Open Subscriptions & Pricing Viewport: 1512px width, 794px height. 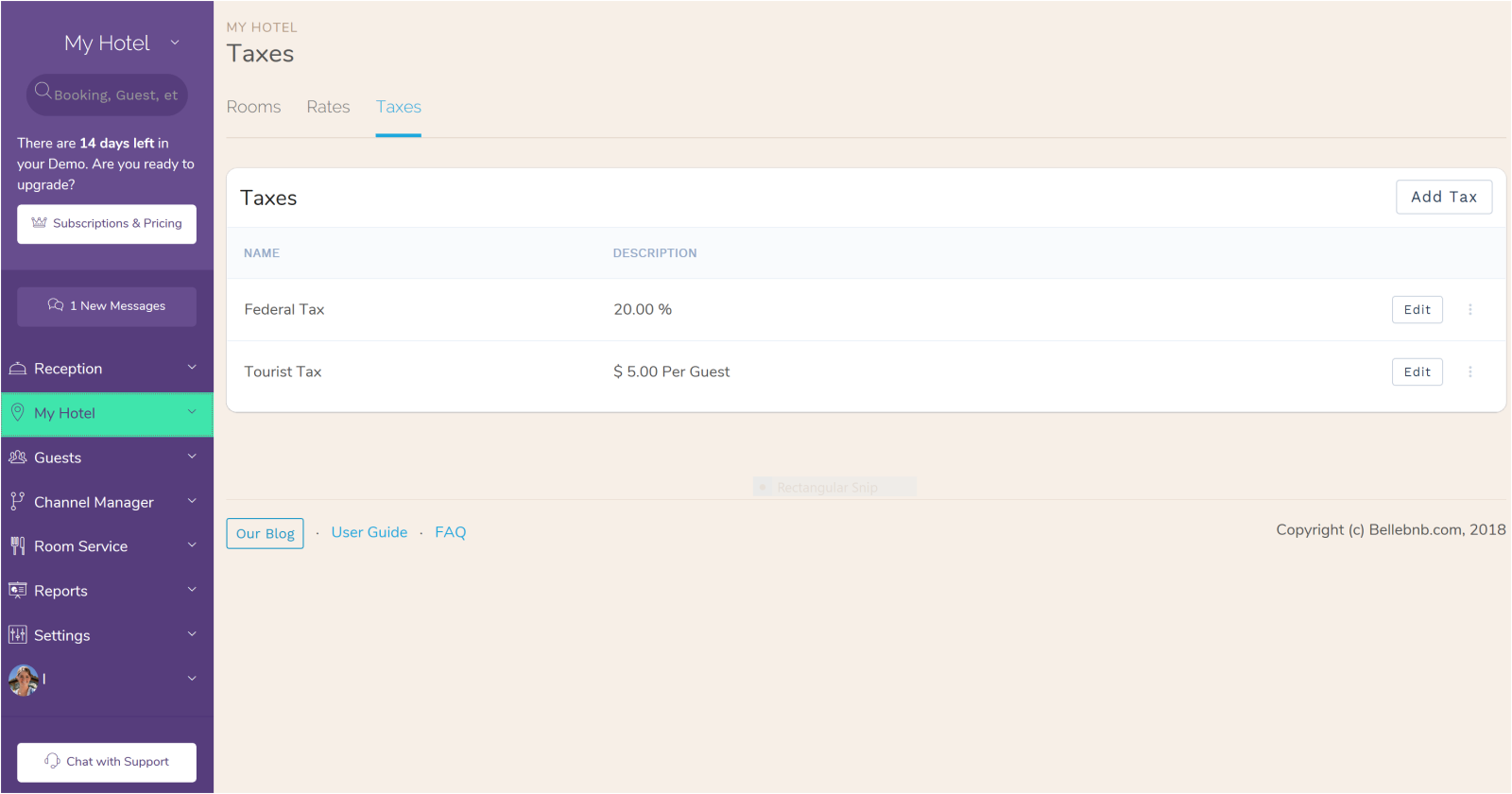(107, 224)
